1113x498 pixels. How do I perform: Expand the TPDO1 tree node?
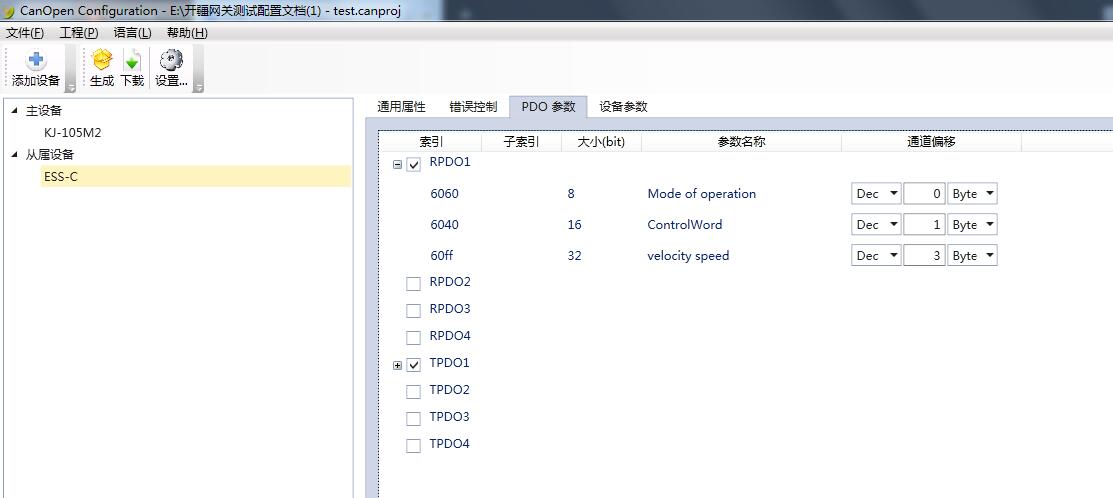click(x=398, y=366)
